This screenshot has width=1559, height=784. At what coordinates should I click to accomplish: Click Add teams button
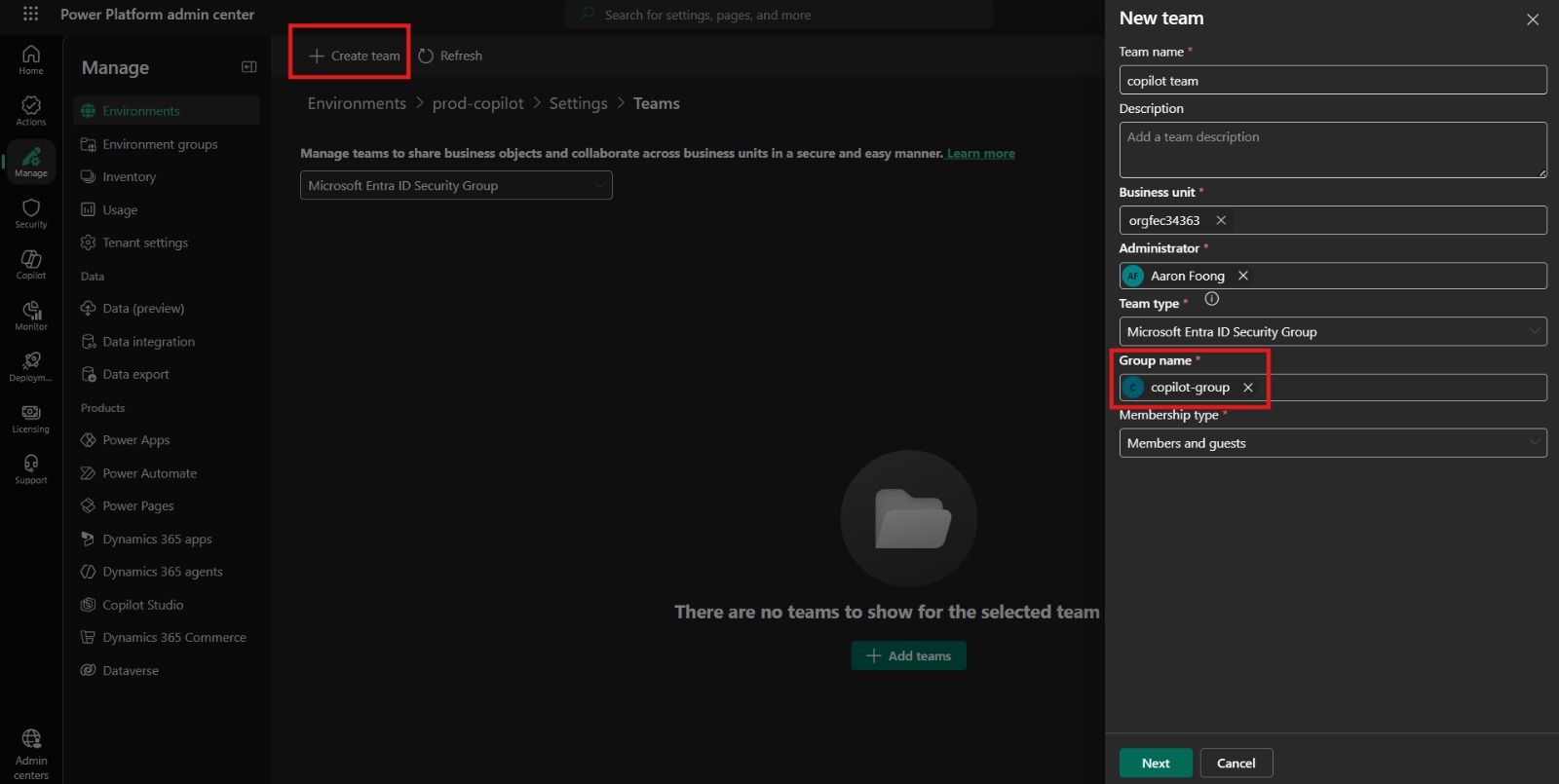[x=908, y=655]
